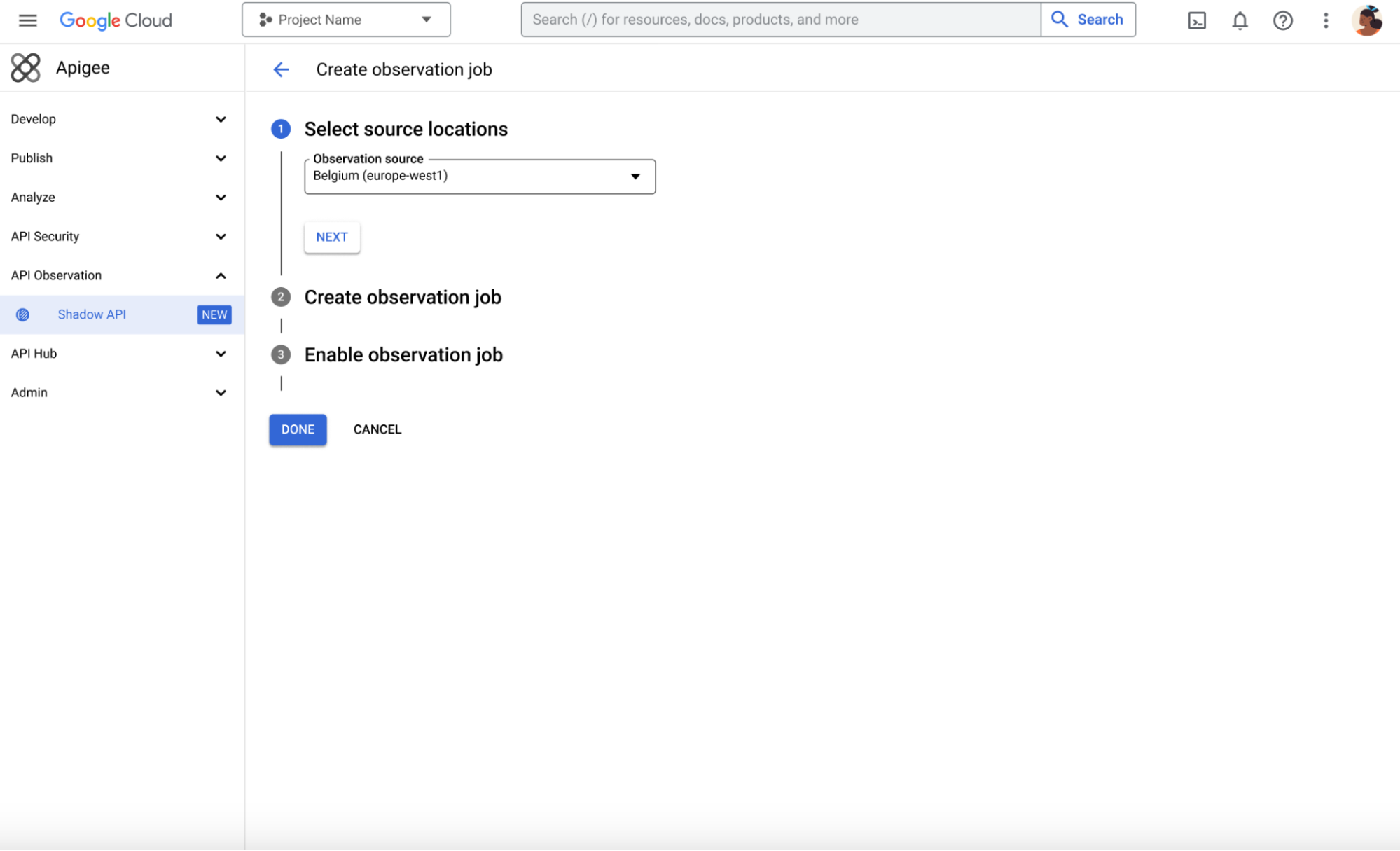Click the help question mark icon
The width and height of the screenshot is (1400, 851).
(x=1283, y=19)
